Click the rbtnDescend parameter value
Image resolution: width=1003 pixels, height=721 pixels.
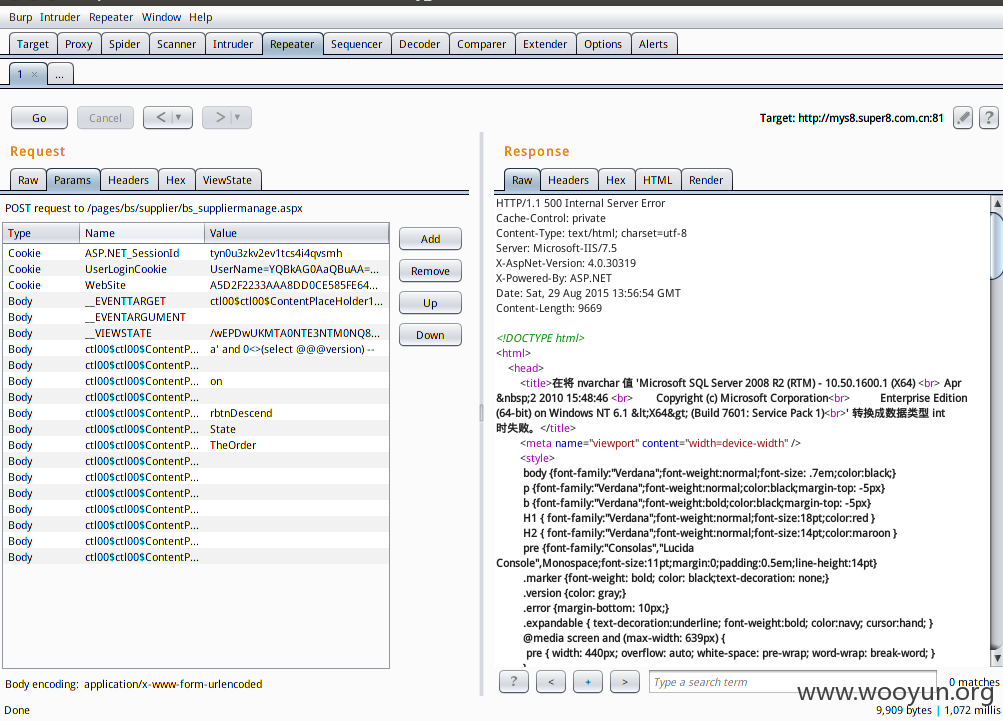click(241, 413)
